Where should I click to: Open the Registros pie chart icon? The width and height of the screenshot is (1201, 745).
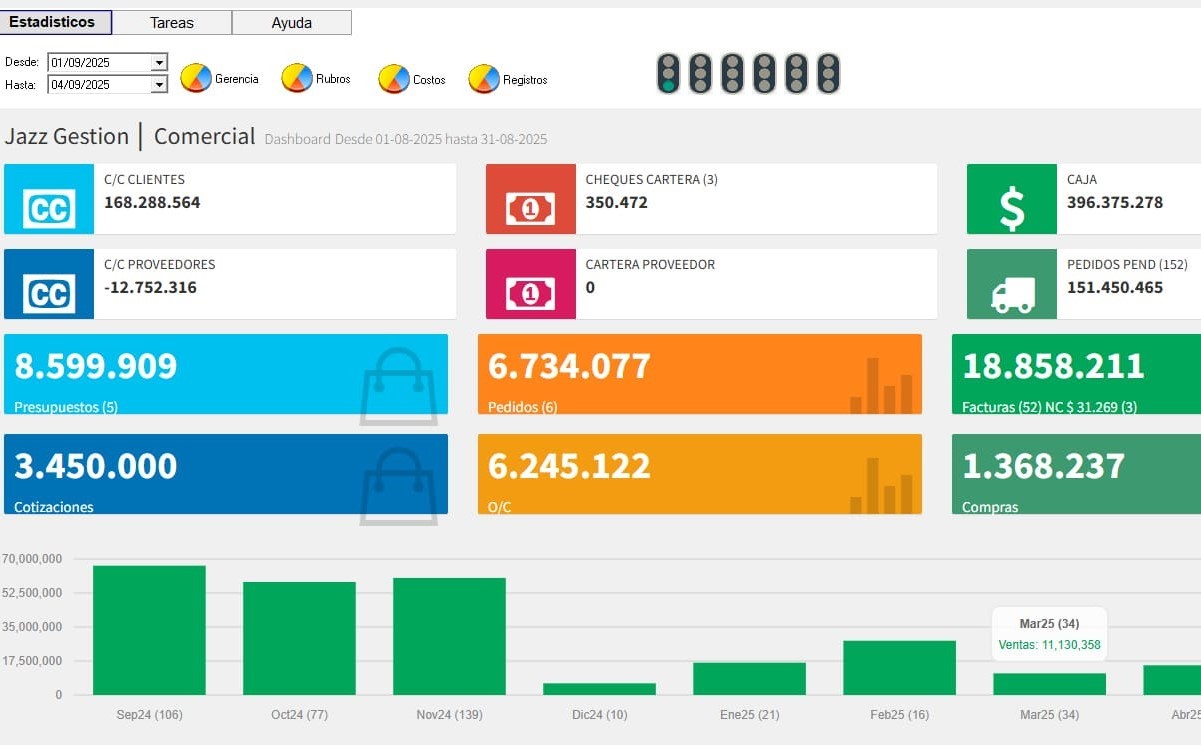[x=484, y=79]
